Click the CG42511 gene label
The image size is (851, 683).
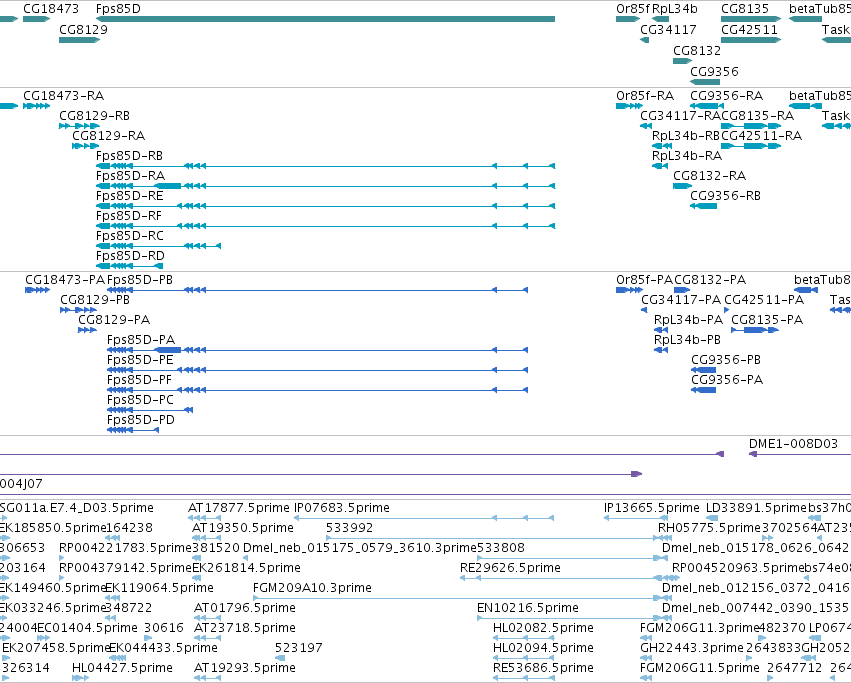coord(749,29)
